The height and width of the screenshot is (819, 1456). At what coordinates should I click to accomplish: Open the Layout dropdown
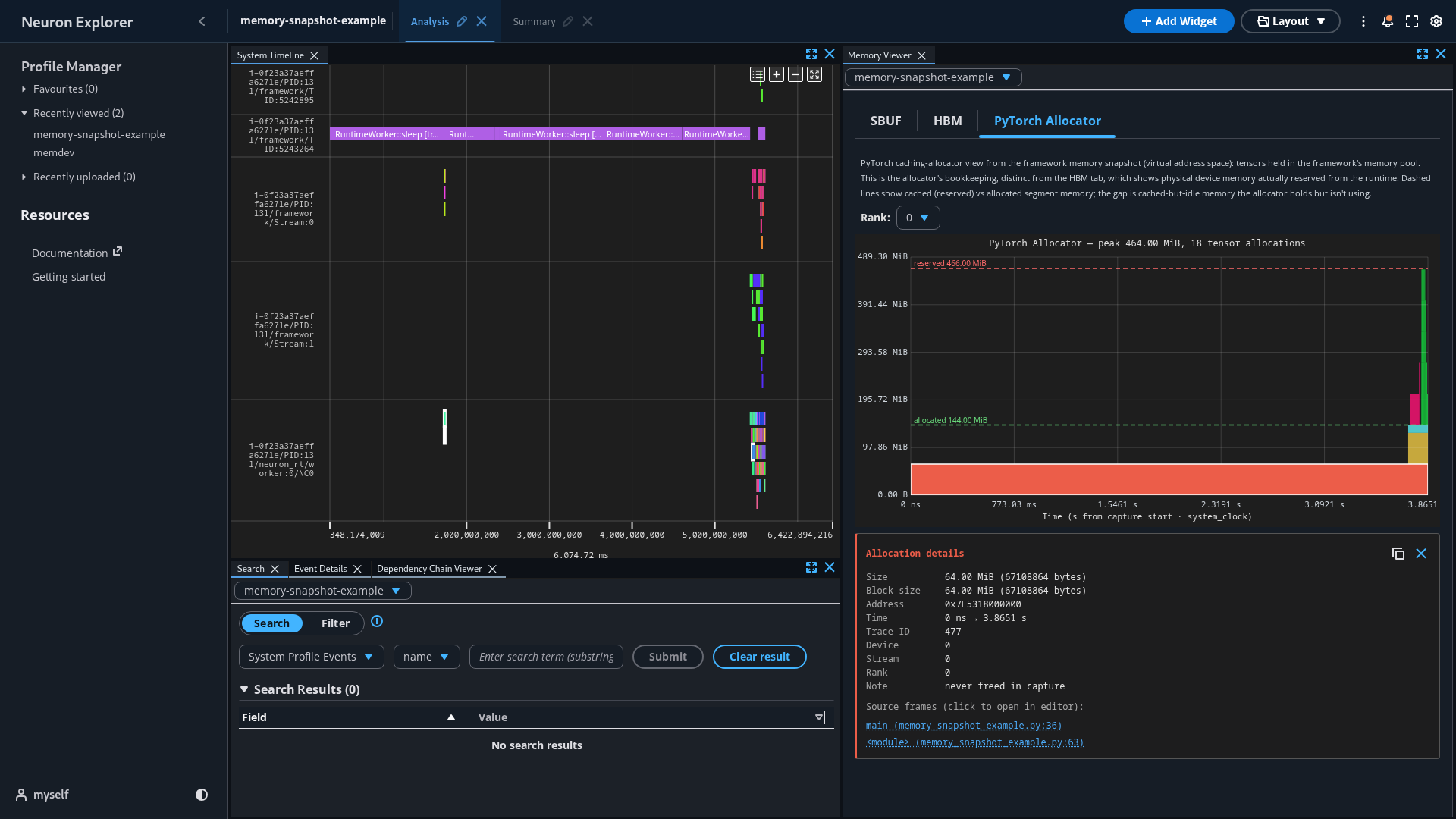[x=1291, y=21]
